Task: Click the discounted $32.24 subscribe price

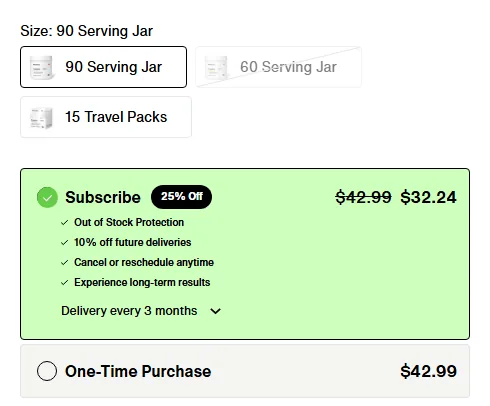Action: coord(428,197)
